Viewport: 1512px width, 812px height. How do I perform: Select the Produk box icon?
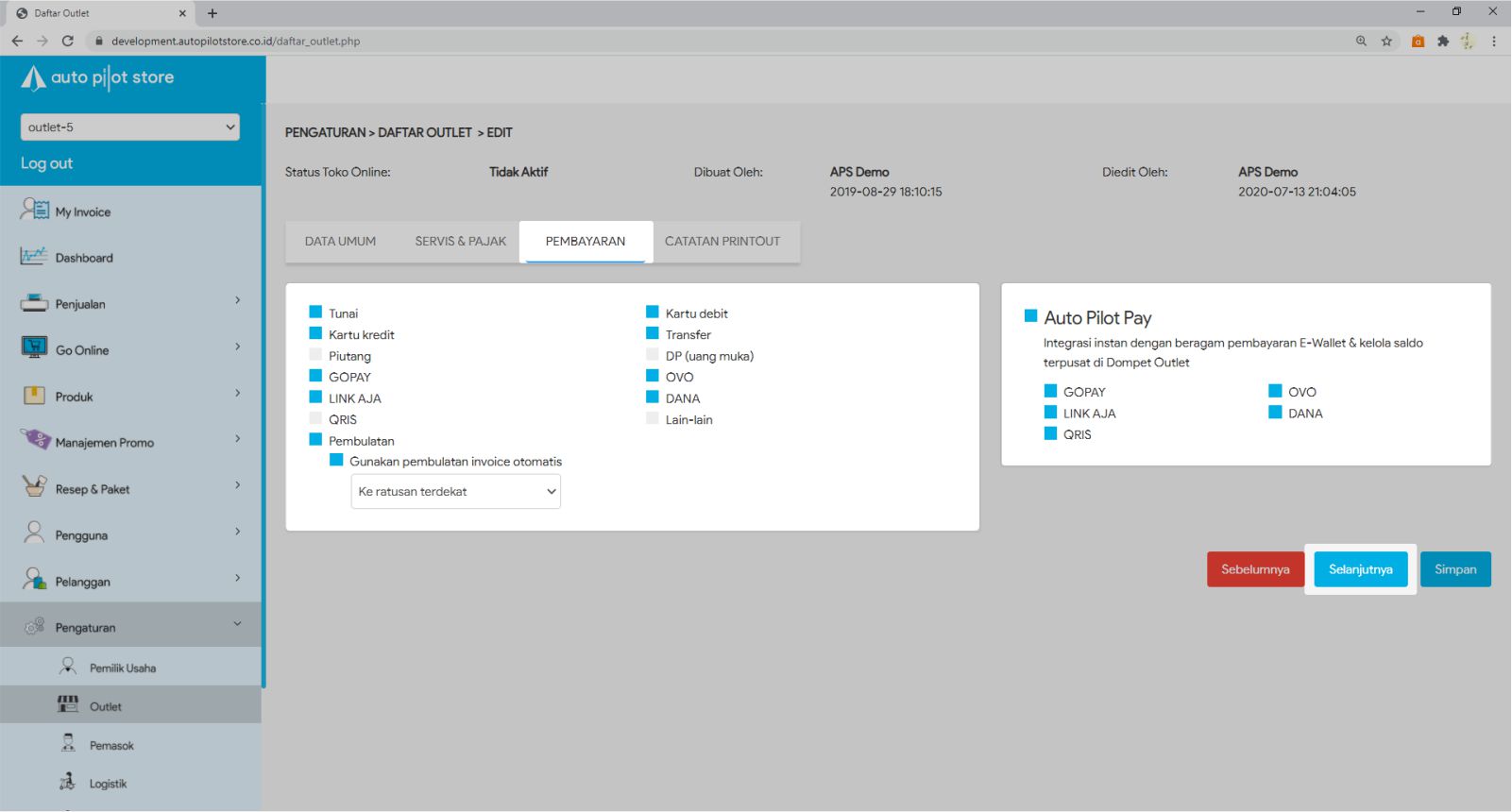[34, 396]
